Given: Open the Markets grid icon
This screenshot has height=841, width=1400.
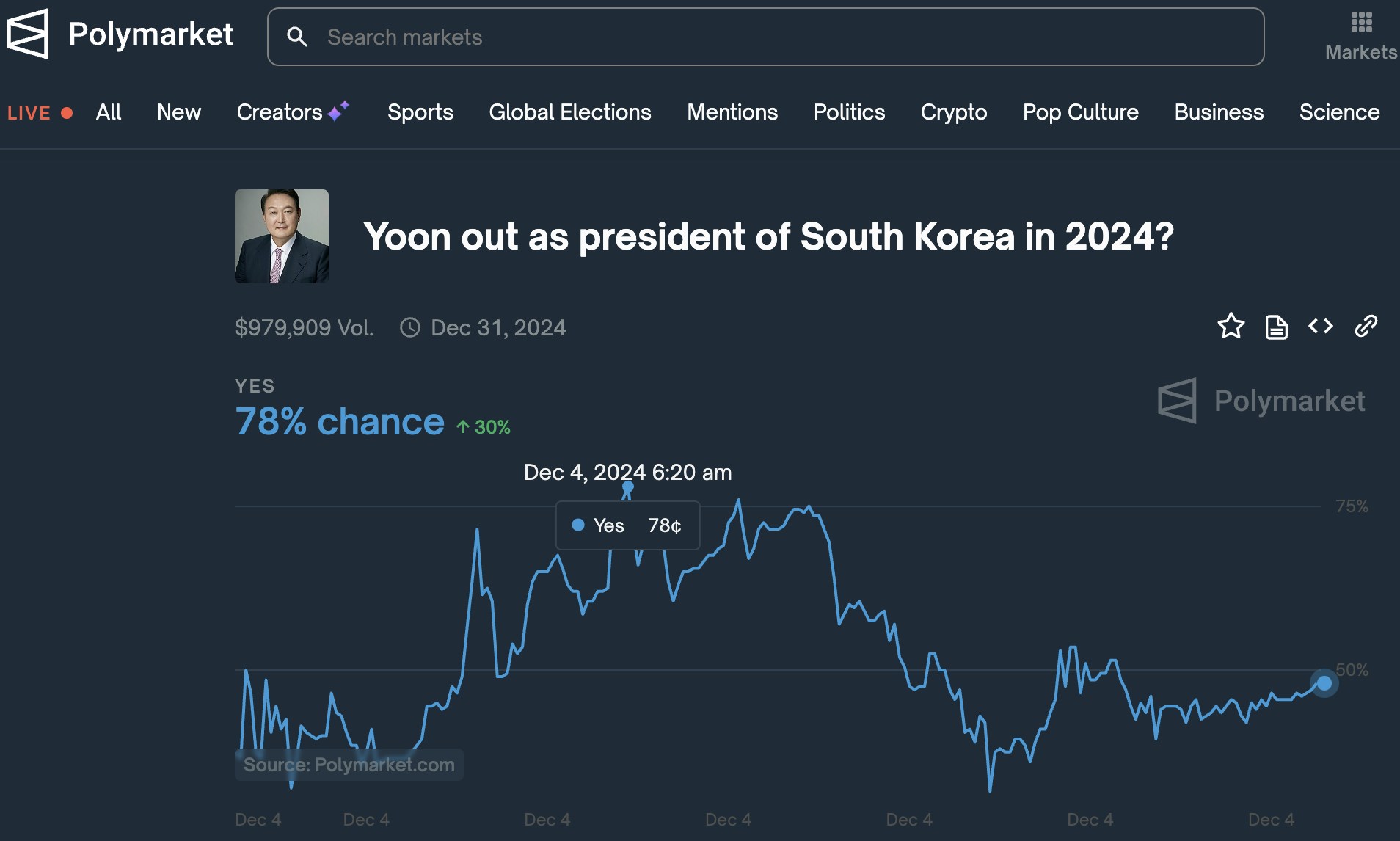Looking at the screenshot, I should (1361, 23).
